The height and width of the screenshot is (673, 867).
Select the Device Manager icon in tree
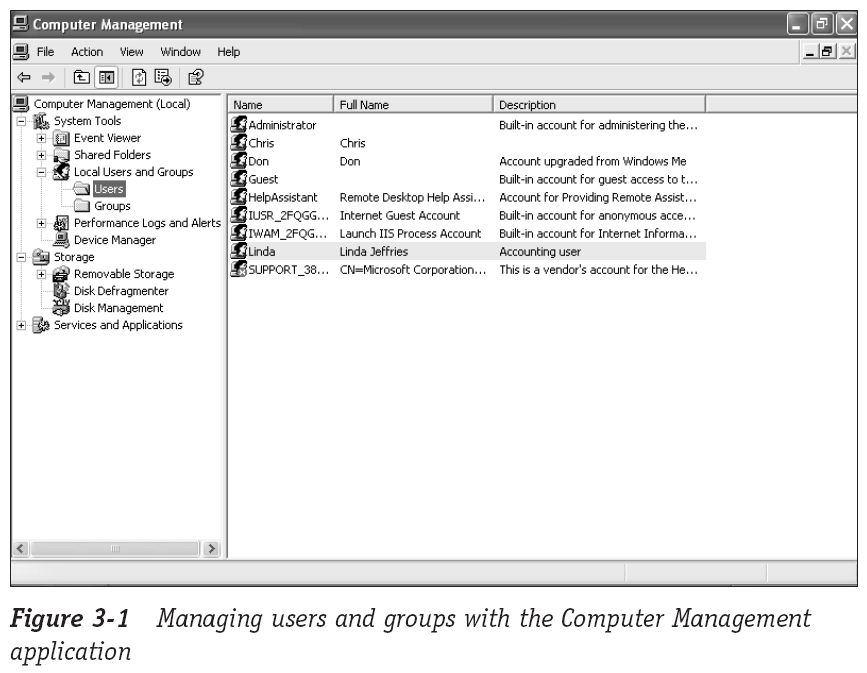pyautogui.click(x=62, y=240)
